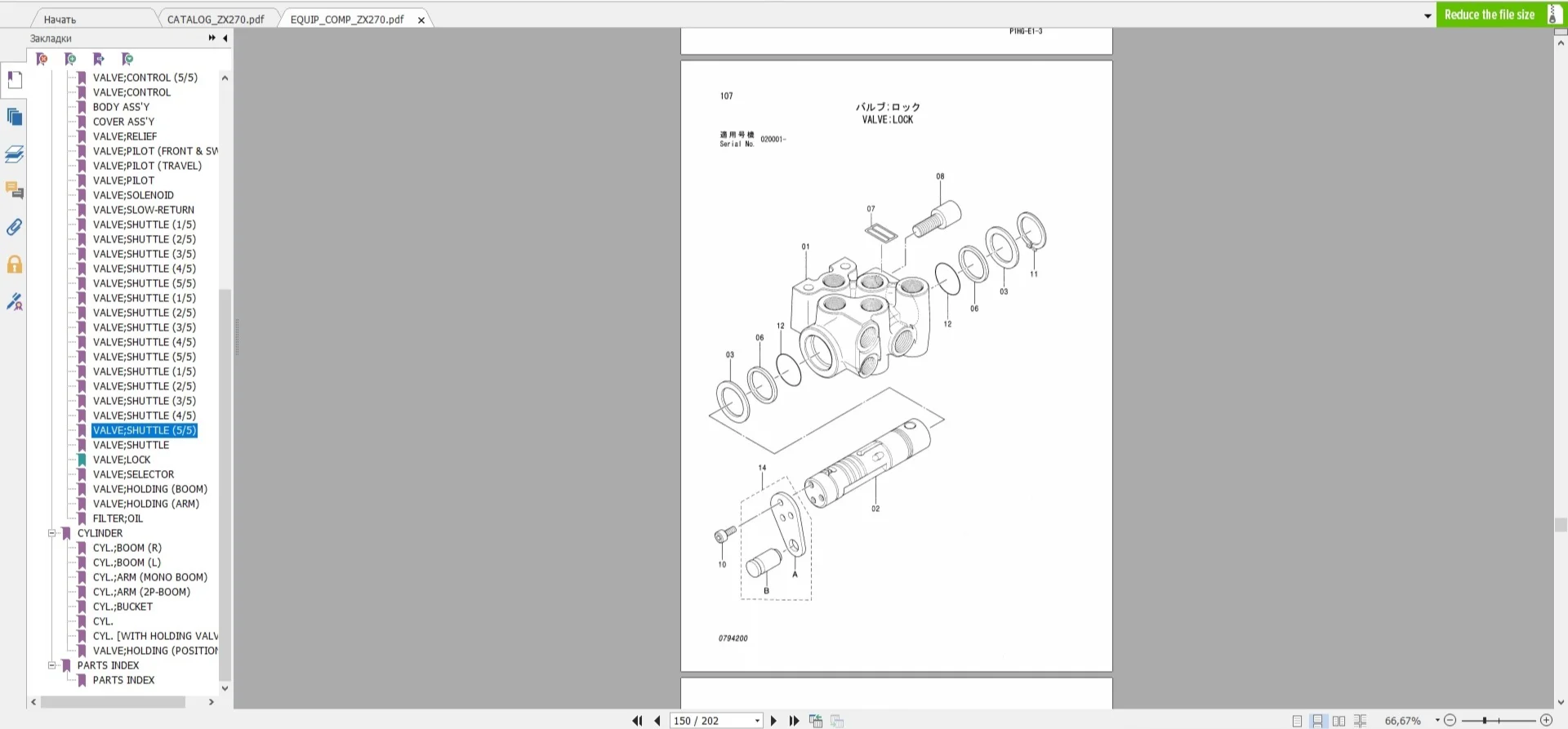Open the security lock panel

(15, 264)
